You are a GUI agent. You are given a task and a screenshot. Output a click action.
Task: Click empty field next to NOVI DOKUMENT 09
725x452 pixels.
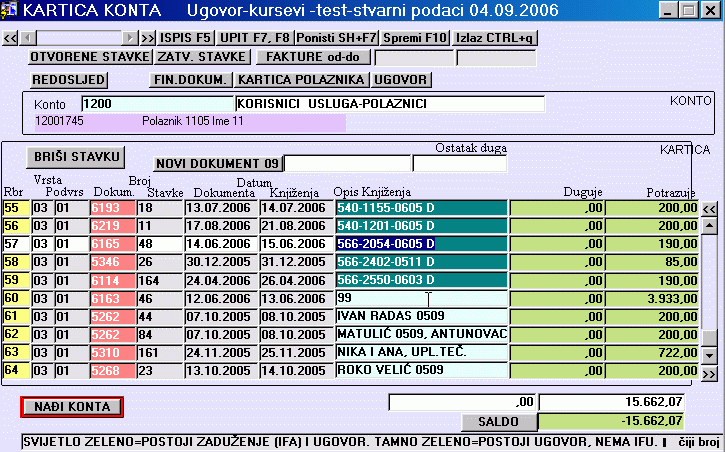tap(347, 164)
